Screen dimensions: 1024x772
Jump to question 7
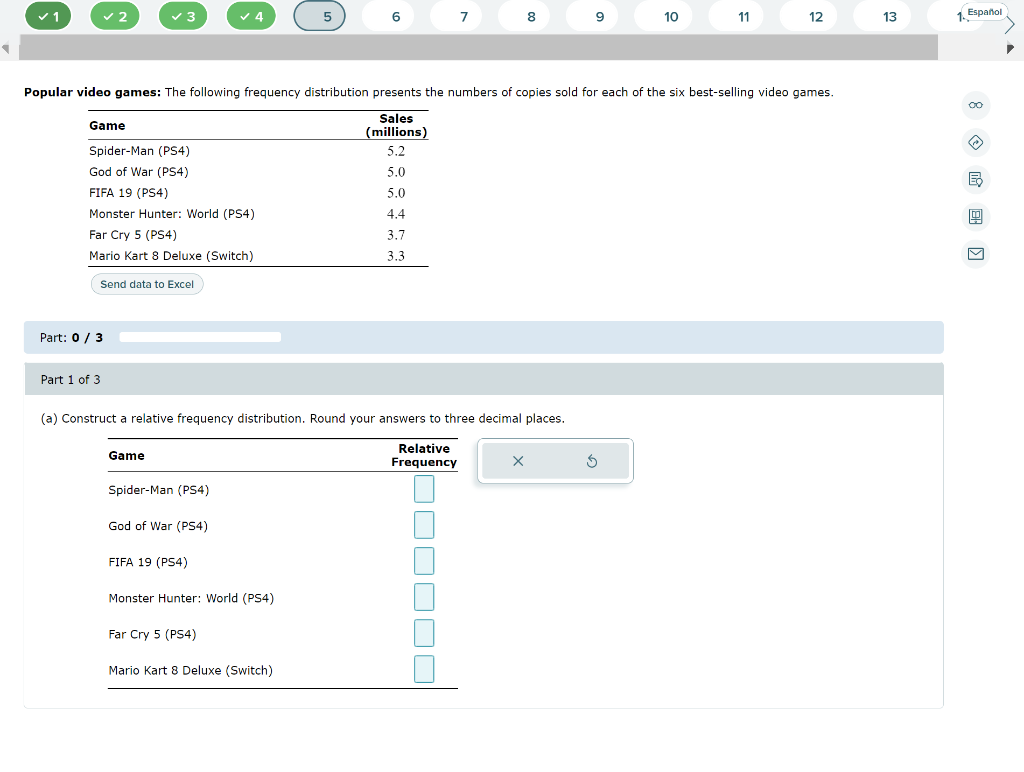456,16
